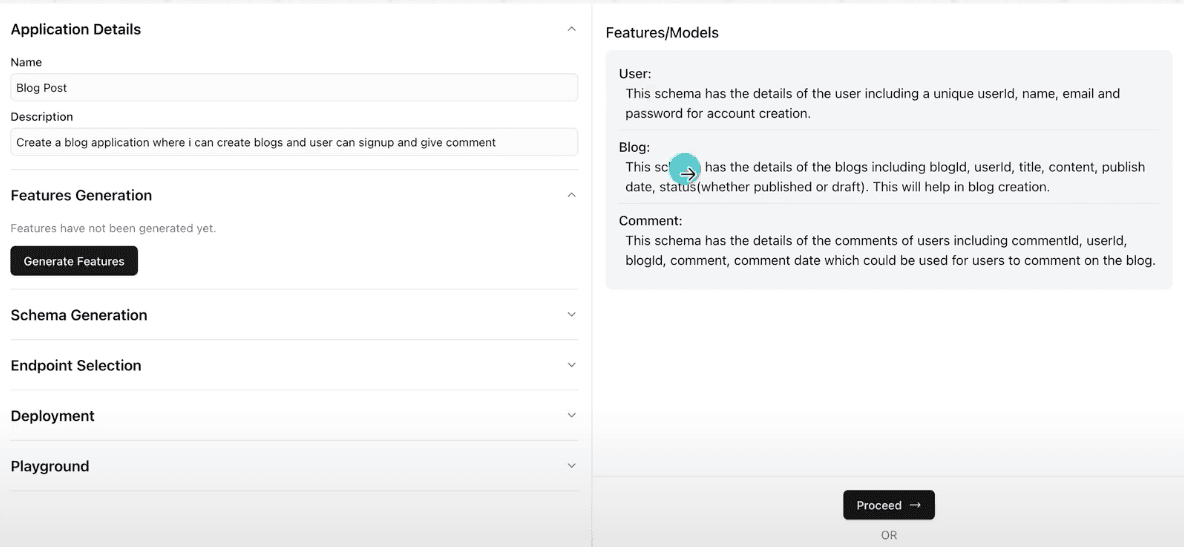Open the Endpoint Selection heading

click(x=76, y=366)
